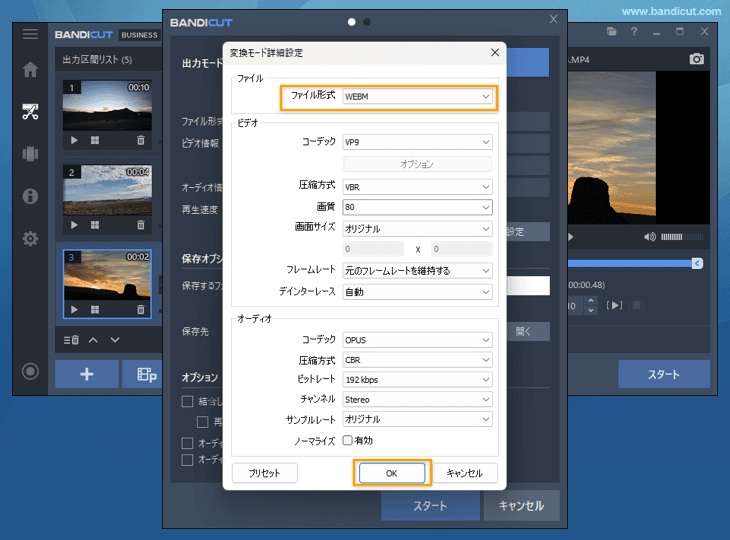Open file folder icon in title bar
The image size is (730, 540).
(x=612, y=32)
